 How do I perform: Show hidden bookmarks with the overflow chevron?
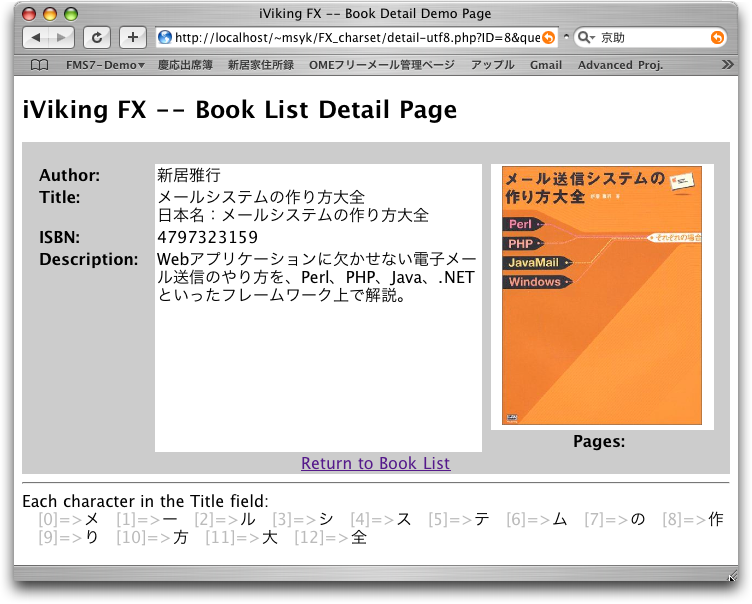pyautogui.click(x=727, y=65)
